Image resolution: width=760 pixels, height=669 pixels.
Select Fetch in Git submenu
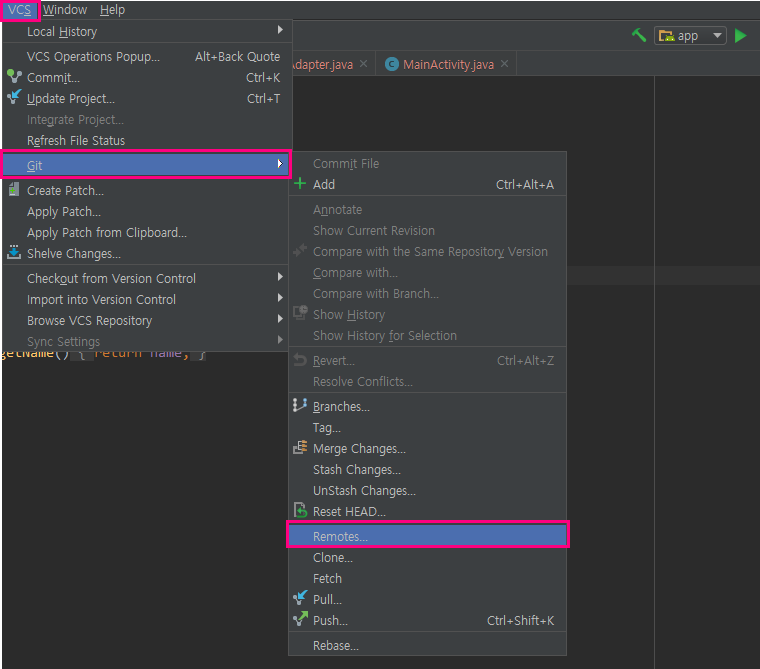point(428,578)
